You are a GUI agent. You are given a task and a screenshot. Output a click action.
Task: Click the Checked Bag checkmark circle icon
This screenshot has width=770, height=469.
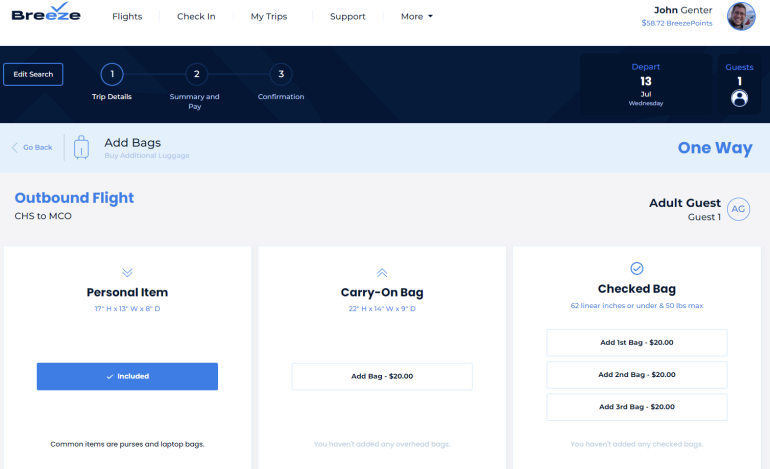click(636, 268)
